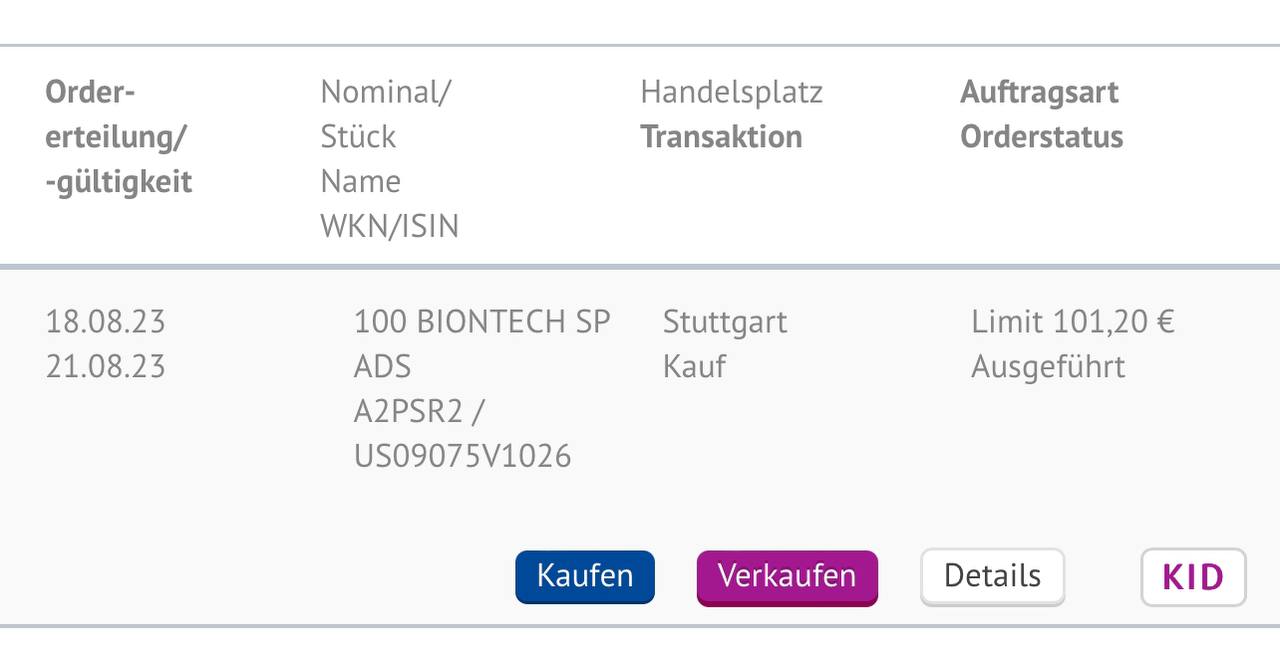
Task: Click the Kauf transaction label
Action: [692, 366]
